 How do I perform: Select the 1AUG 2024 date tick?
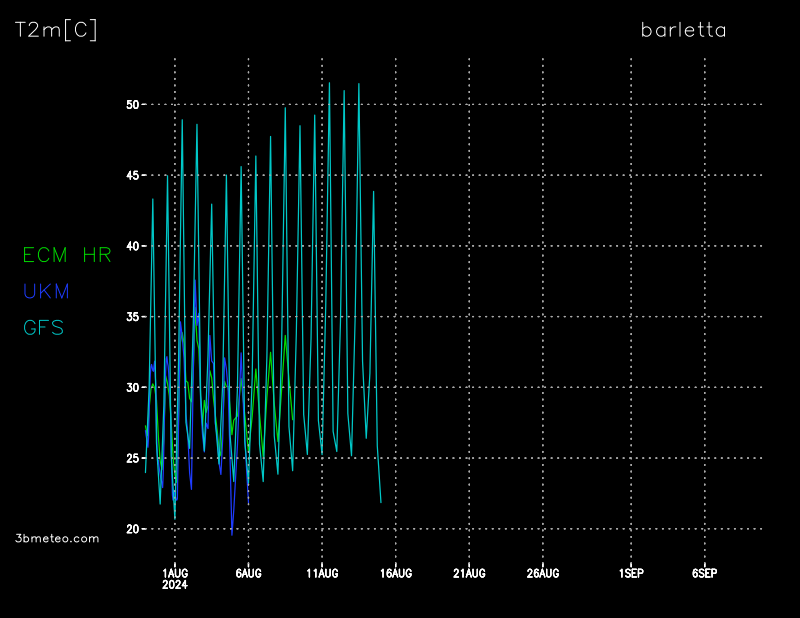[175, 578]
